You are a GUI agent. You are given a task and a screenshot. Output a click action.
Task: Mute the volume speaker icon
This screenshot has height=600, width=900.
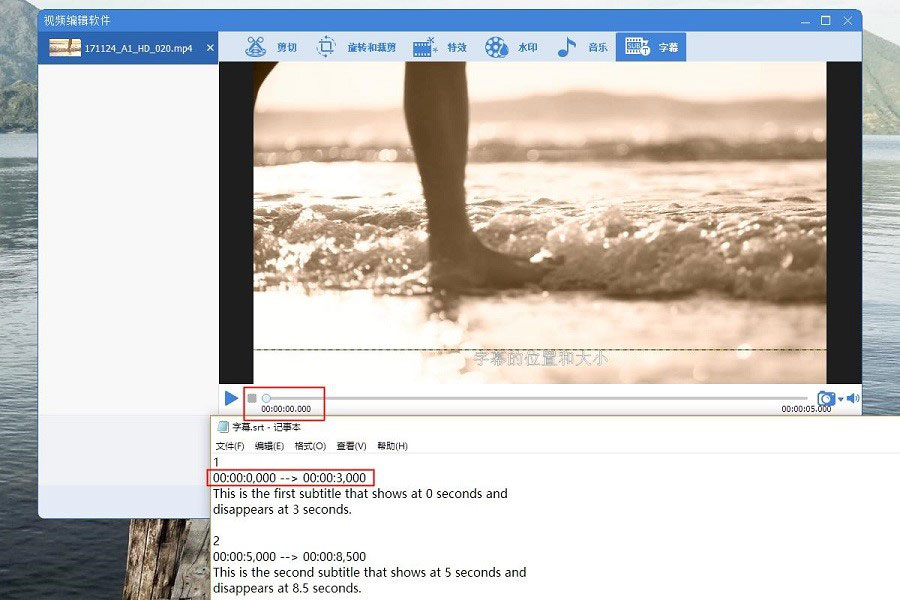(853, 398)
